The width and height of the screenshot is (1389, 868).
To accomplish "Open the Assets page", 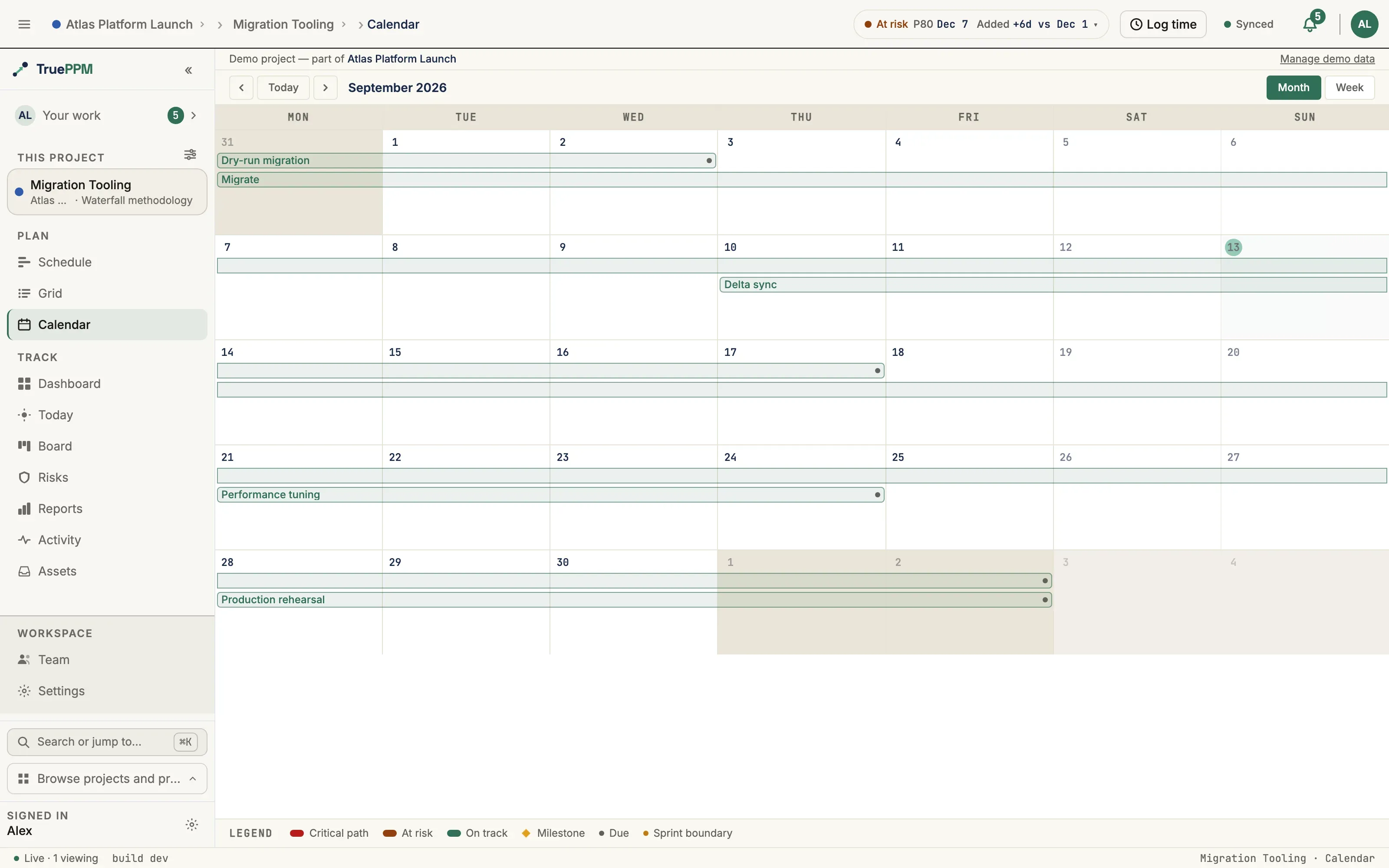I will [x=107, y=571].
